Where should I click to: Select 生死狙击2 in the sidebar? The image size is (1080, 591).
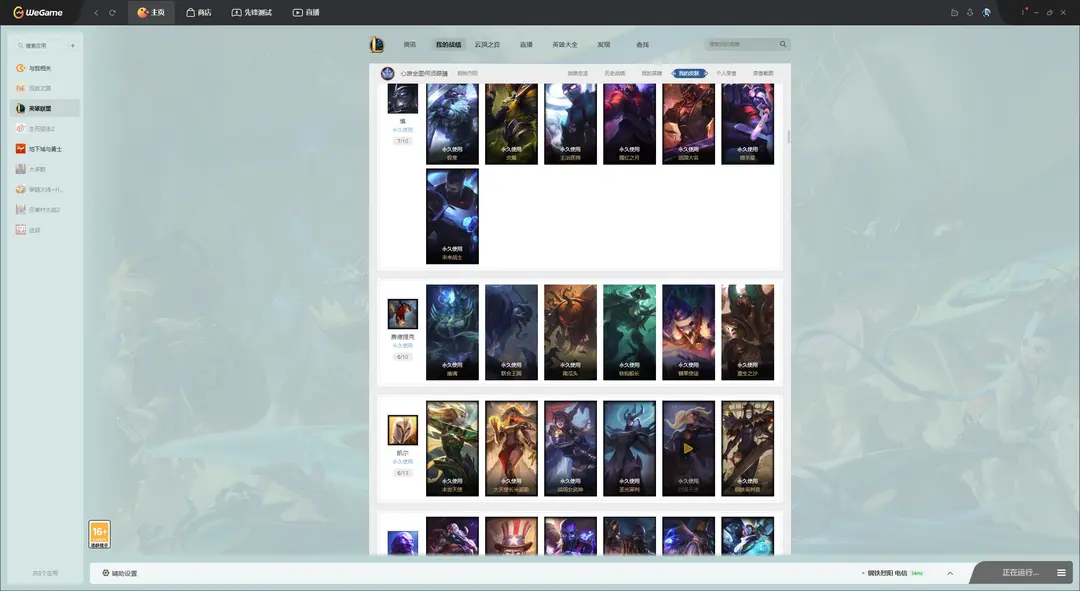(45, 129)
